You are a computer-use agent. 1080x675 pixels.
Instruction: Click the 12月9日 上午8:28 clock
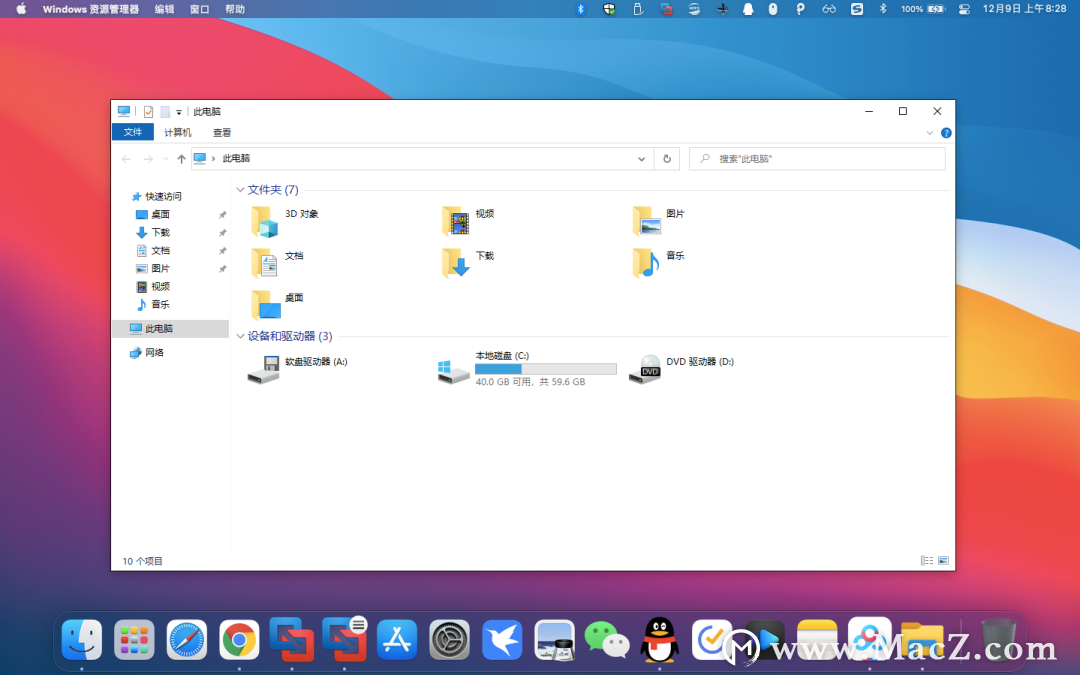[1024, 9]
